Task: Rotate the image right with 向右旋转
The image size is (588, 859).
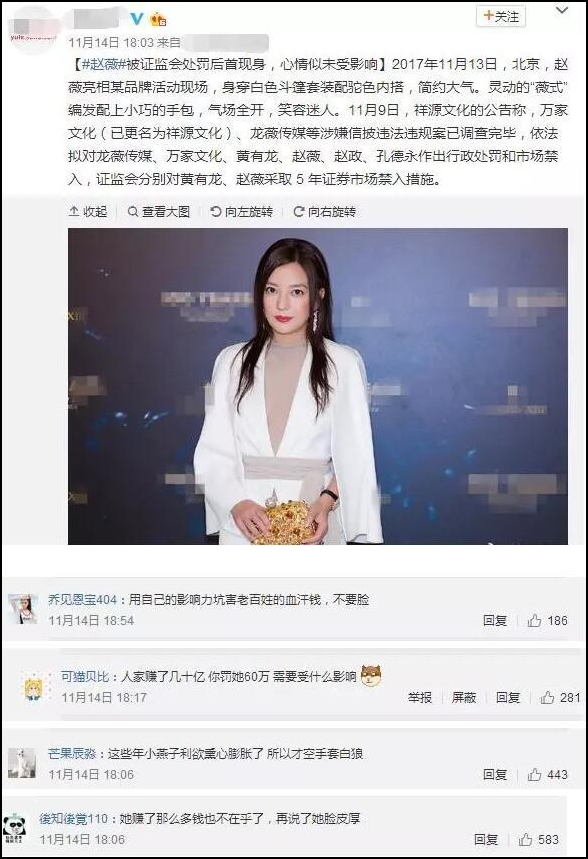Action: (324, 211)
